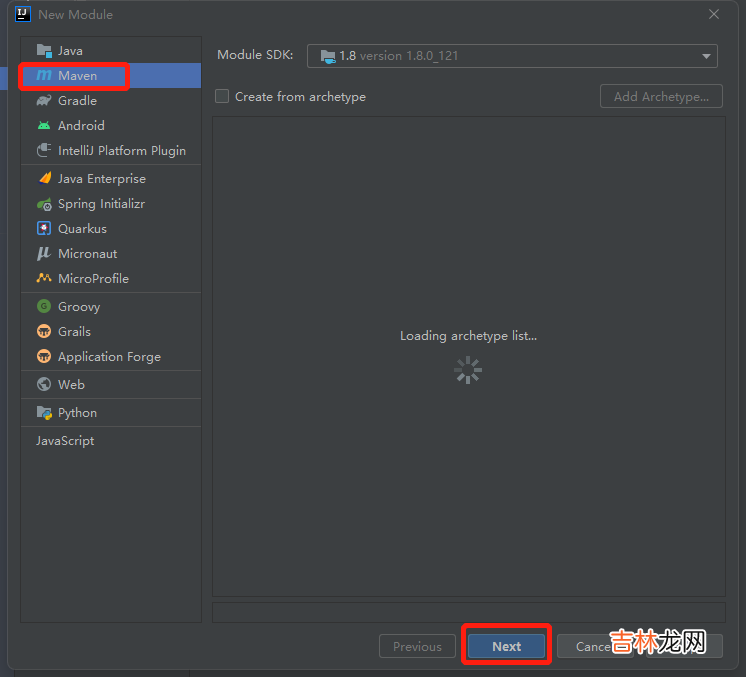Click the Android robot icon

[x=44, y=126]
